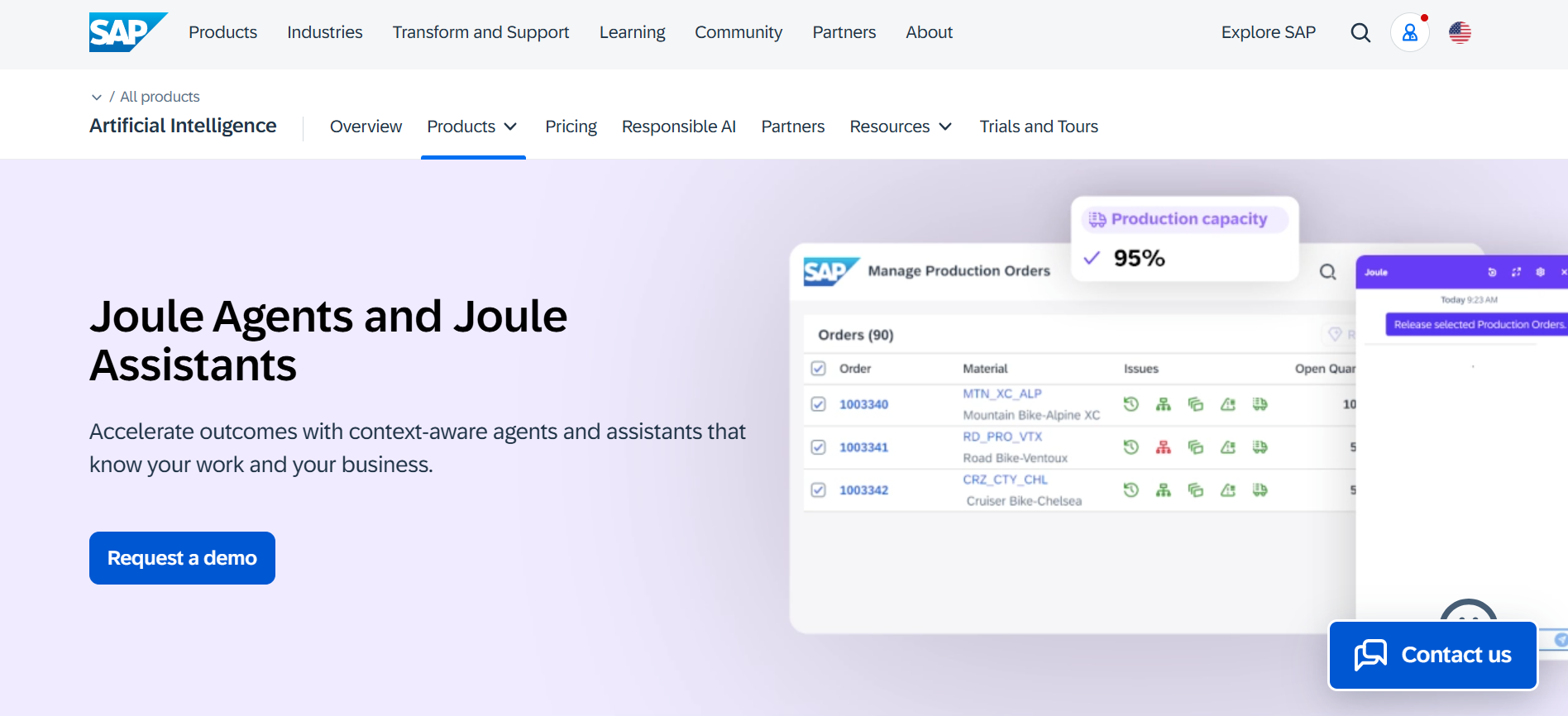Open the Explore SAP link
The height and width of the screenshot is (716, 1568).
click(x=1268, y=32)
